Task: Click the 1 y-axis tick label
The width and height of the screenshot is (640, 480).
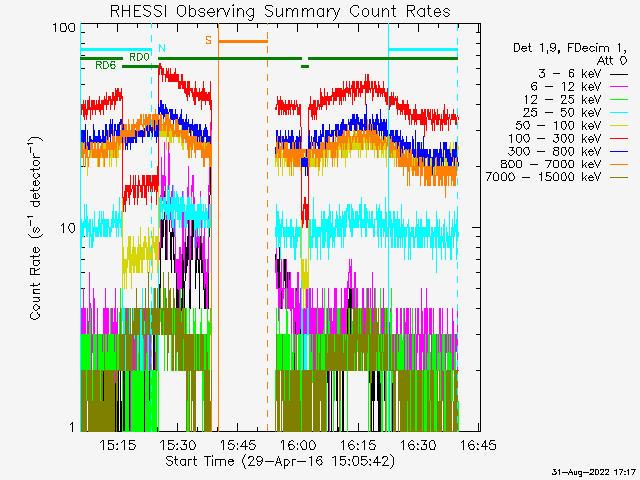Action: (72, 427)
